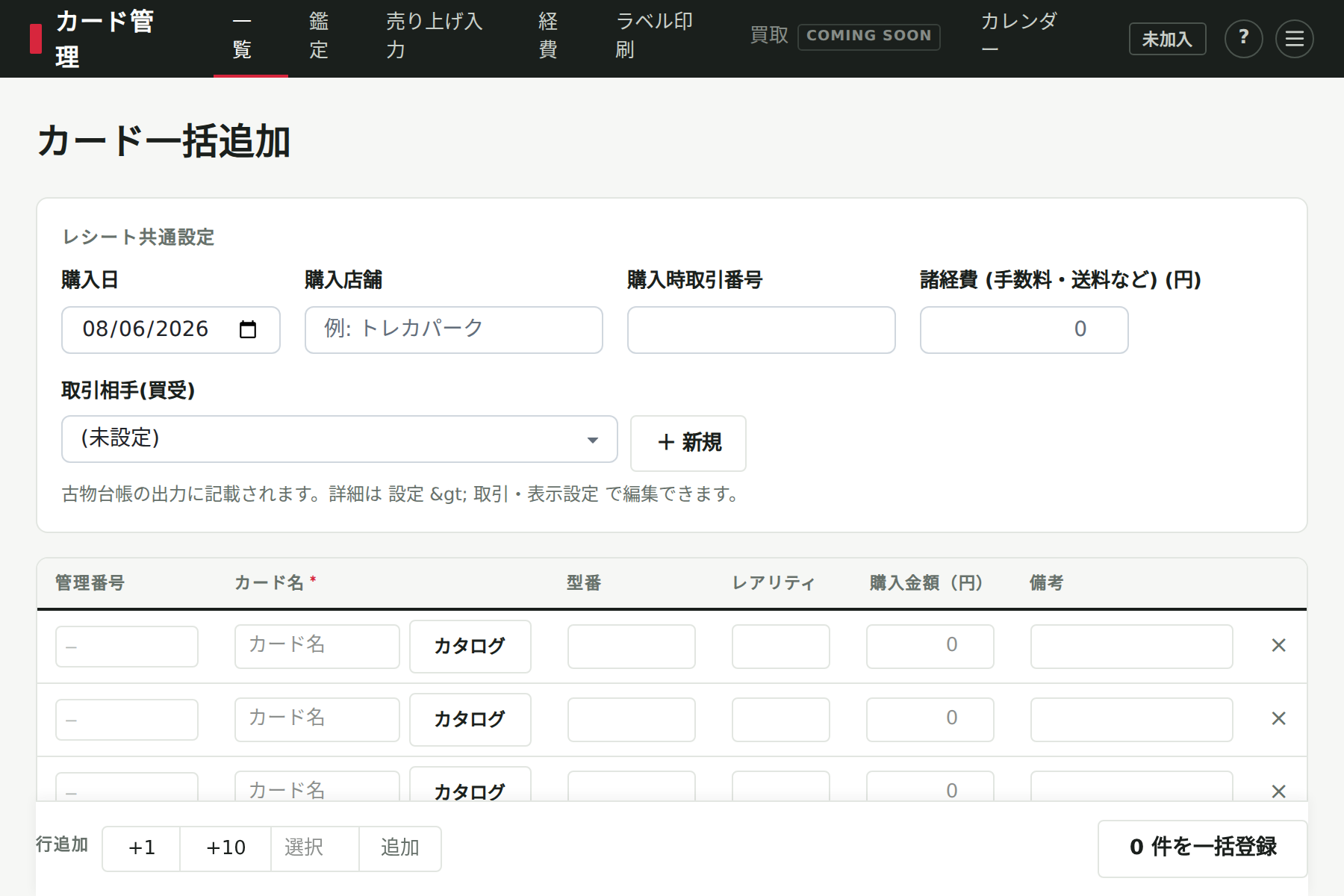The height and width of the screenshot is (896, 1344).
Task: Open the ラベル印刷 tab
Action: coord(654,36)
